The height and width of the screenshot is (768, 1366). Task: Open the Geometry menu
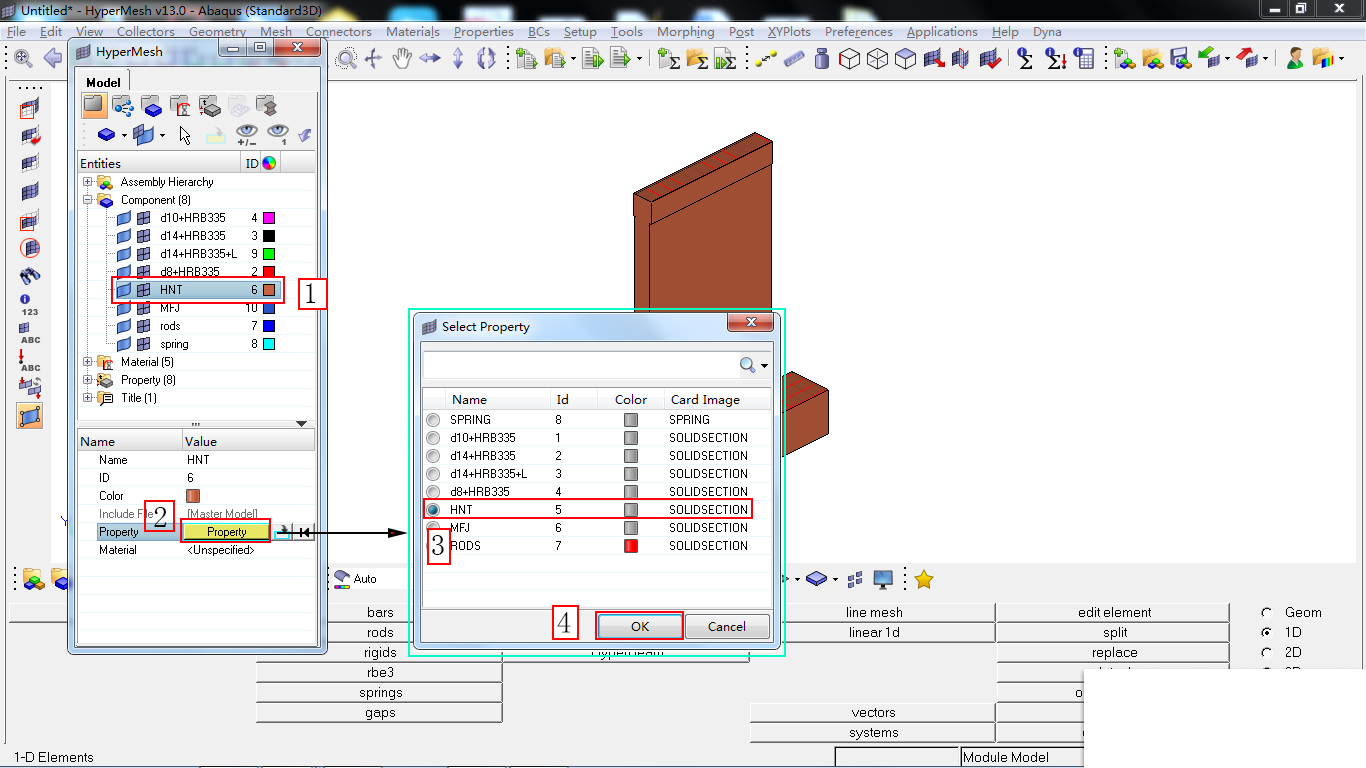218,32
